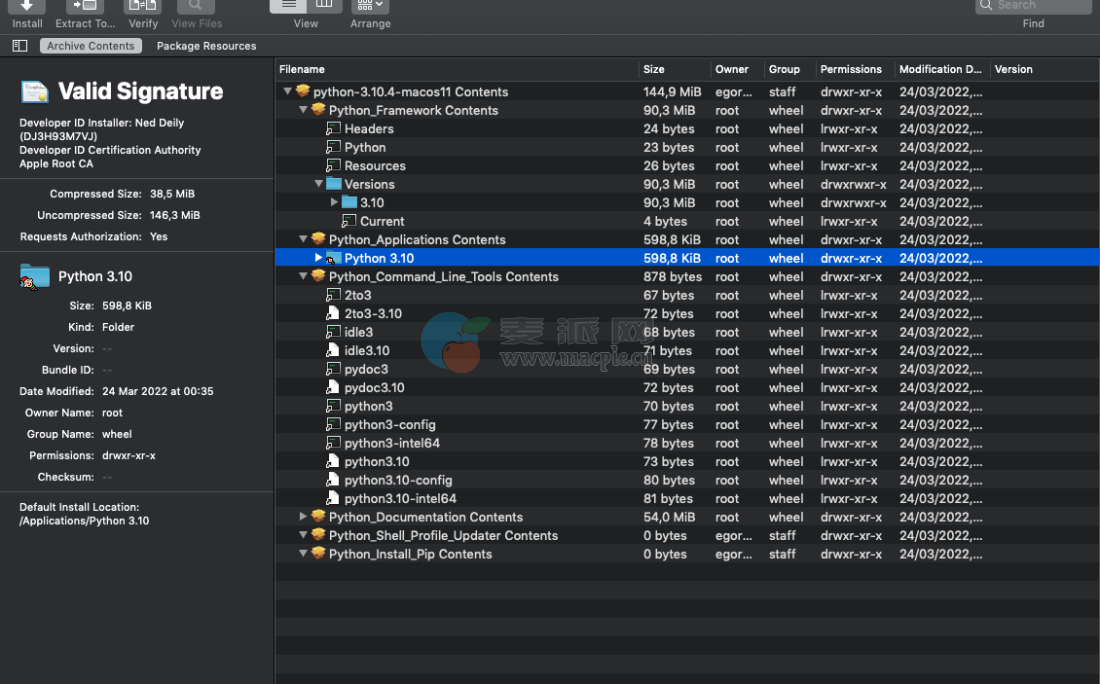
Task: Sort by the Version column header
Action: coord(1045,69)
